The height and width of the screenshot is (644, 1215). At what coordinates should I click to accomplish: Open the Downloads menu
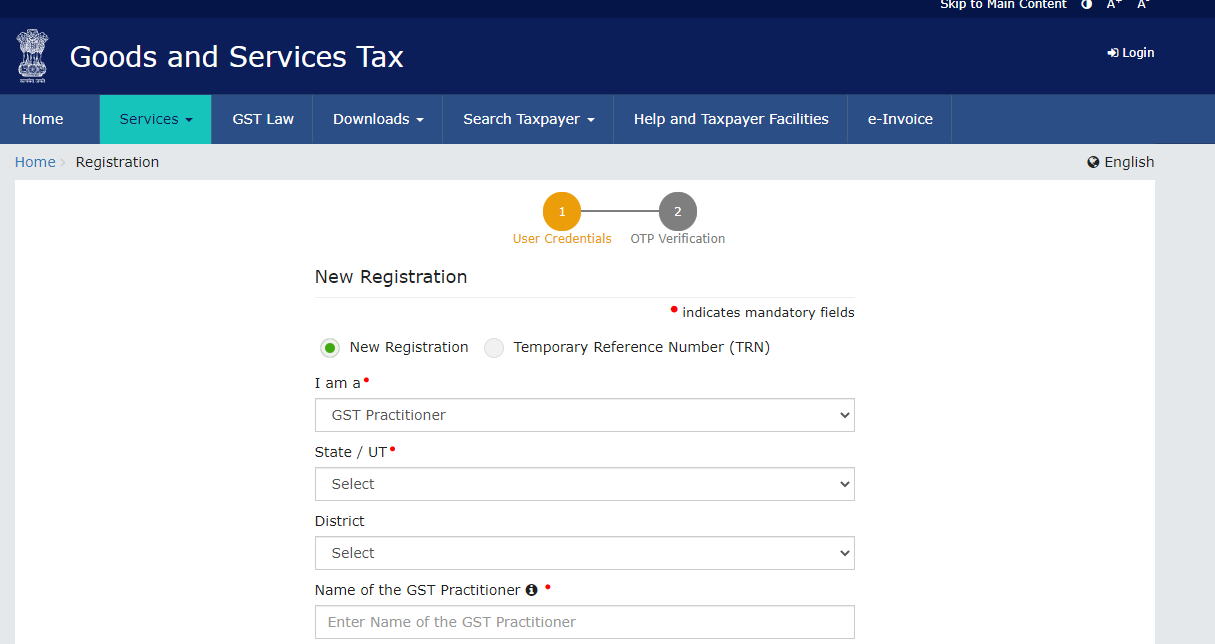[377, 118]
